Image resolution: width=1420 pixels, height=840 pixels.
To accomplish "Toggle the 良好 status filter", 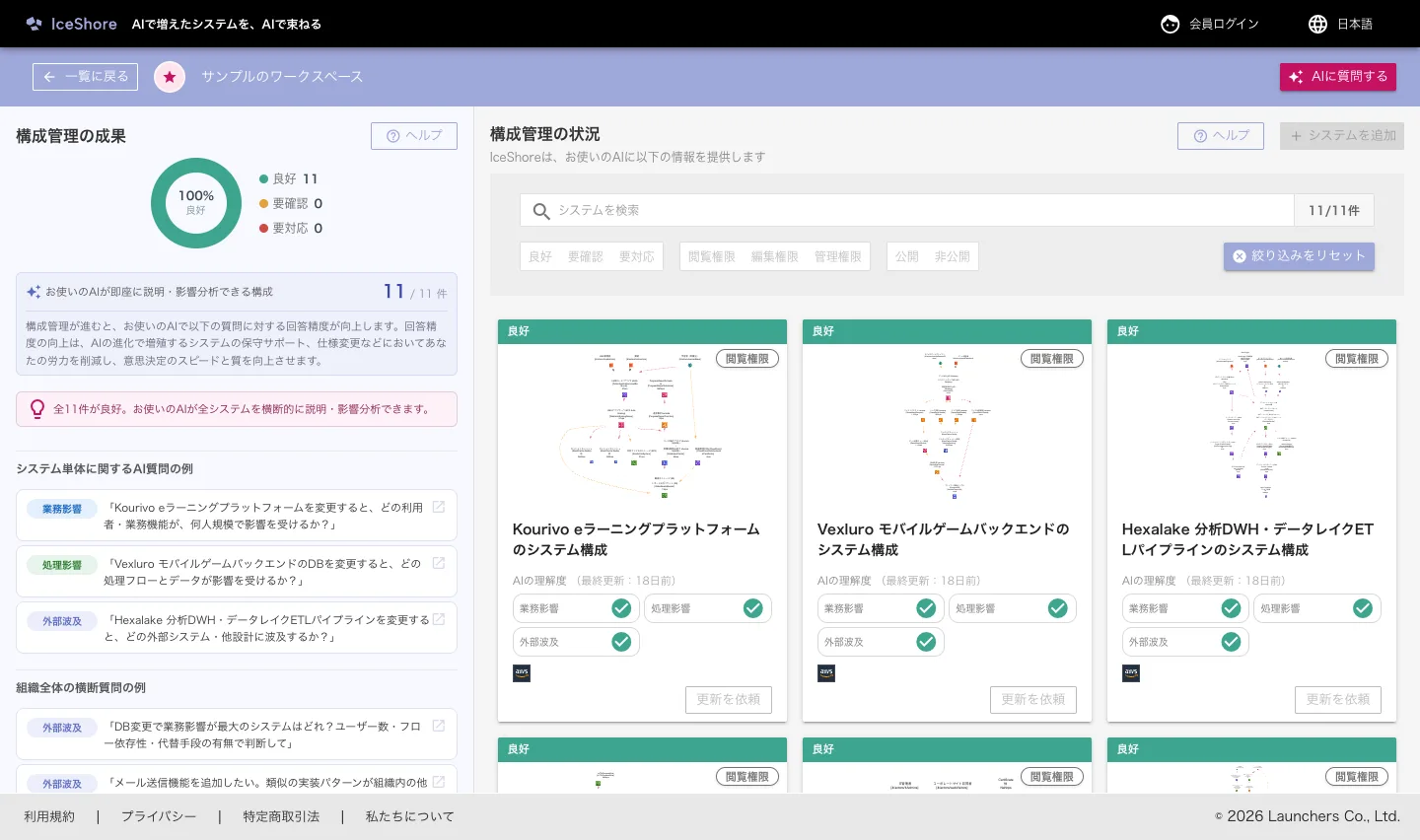I will [540, 256].
